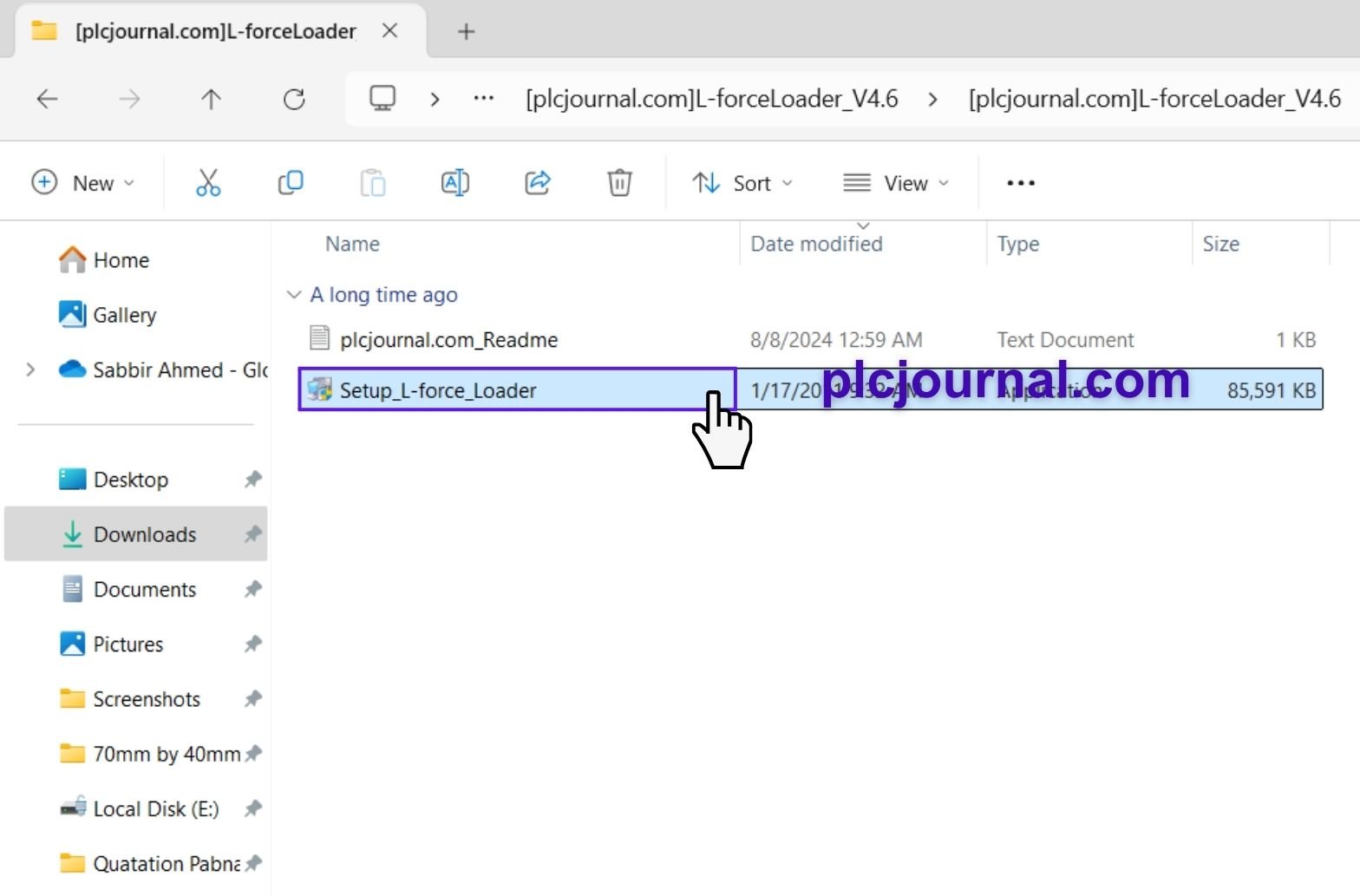Click the This PC monitor icon in address bar
Screen dimensions: 1360x896
pos(382,98)
